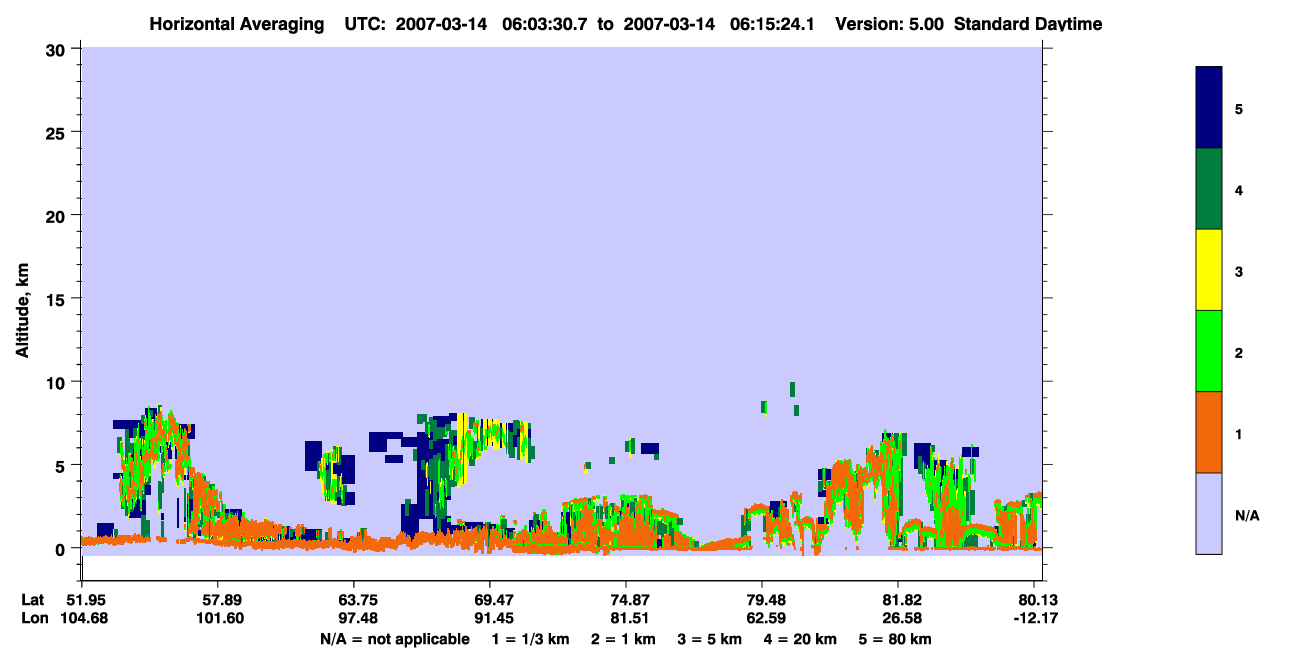1300x667 pixels.
Task: Click the end time '06:15:24.1' in title
Action: (771, 24)
